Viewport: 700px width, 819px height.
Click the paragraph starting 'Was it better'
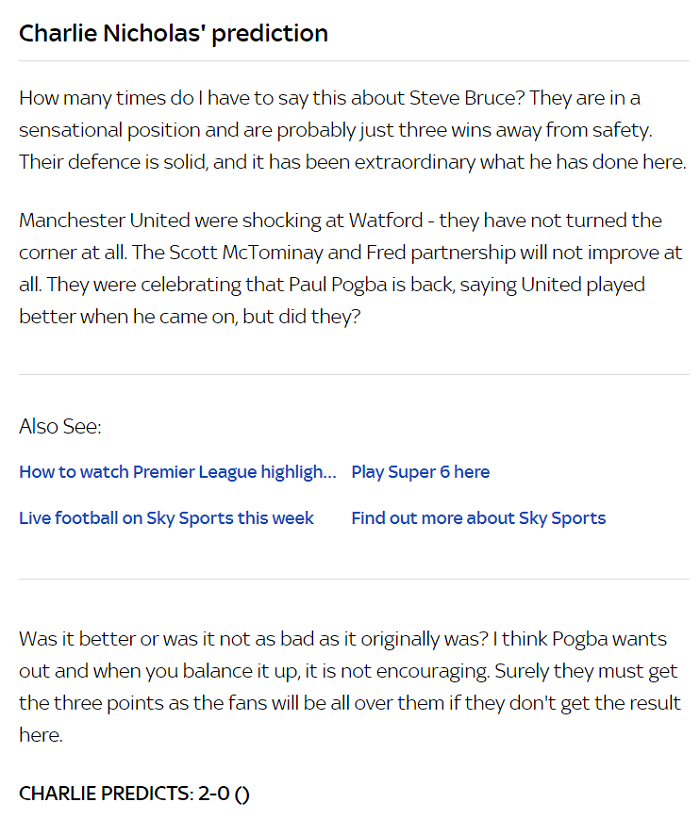pyautogui.click(x=348, y=687)
